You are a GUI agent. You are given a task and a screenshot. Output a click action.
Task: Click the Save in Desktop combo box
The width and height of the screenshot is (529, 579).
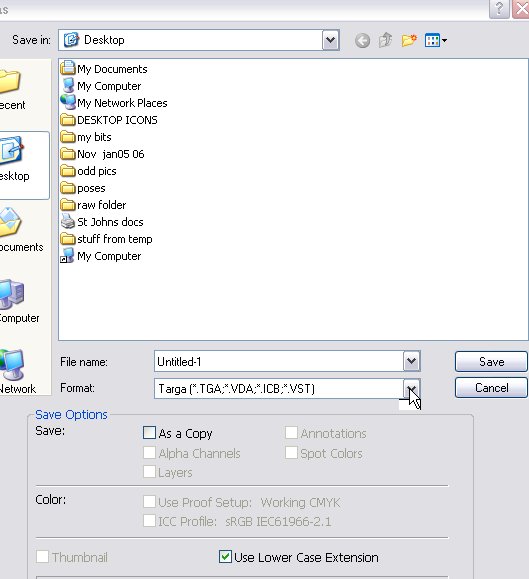[199, 40]
